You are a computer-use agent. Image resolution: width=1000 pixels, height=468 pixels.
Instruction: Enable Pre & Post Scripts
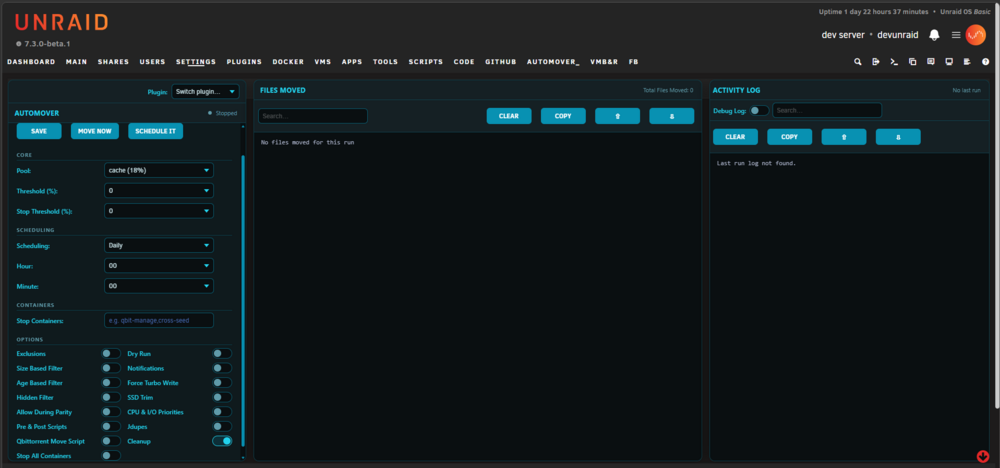(110, 427)
